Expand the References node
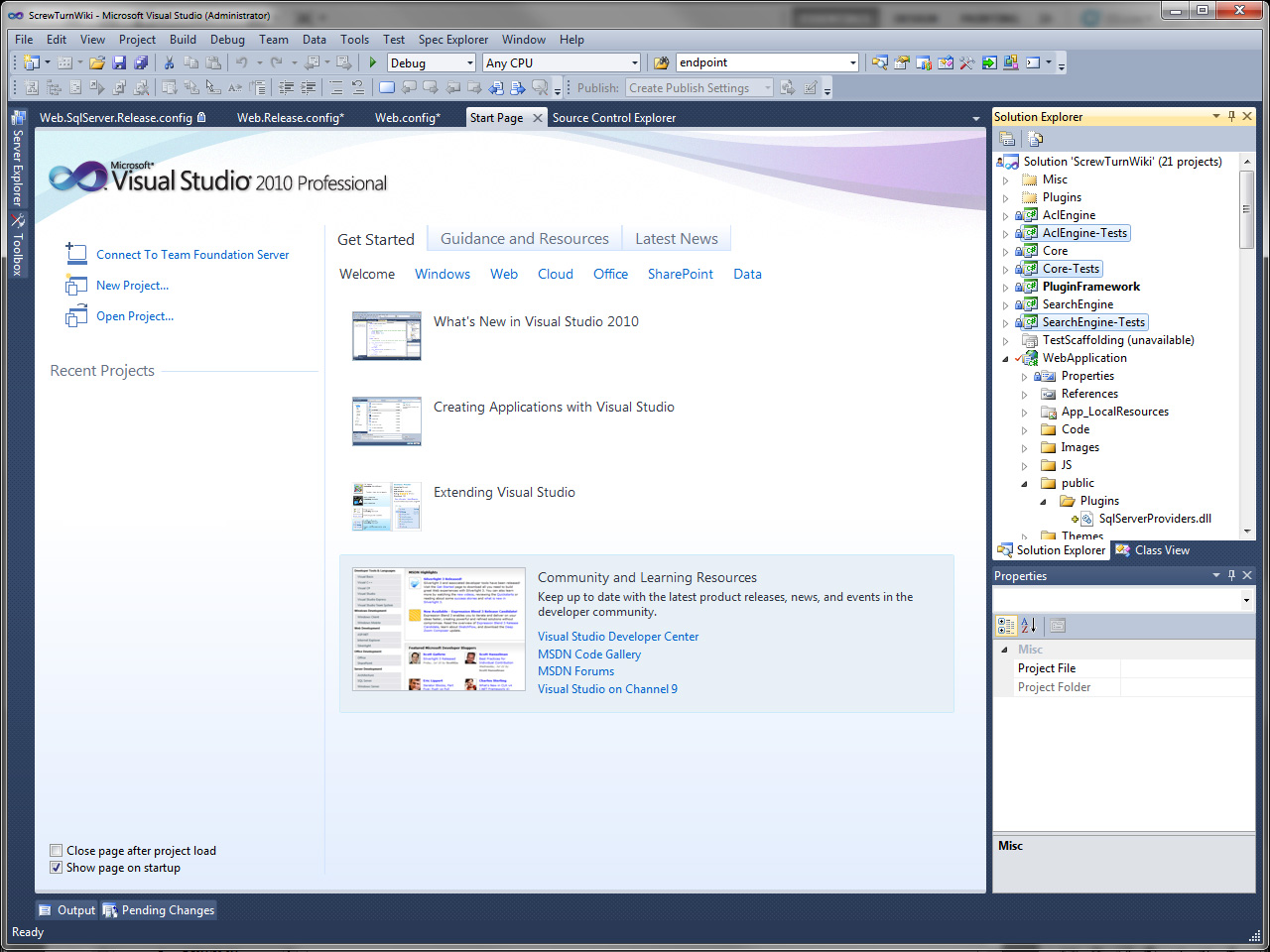 click(x=1025, y=394)
